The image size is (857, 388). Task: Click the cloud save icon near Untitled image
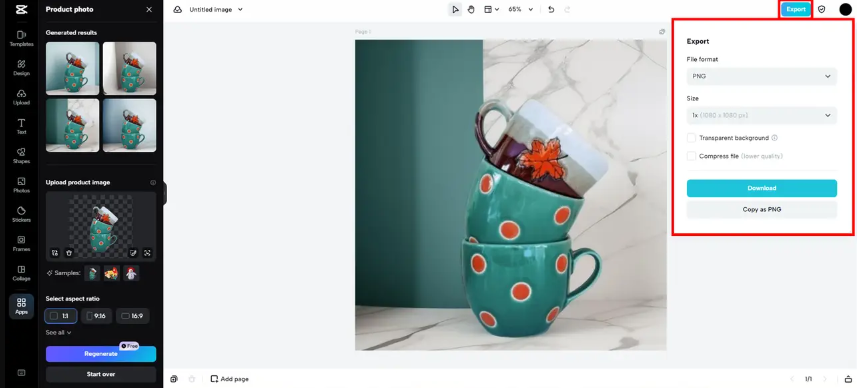pos(177,9)
